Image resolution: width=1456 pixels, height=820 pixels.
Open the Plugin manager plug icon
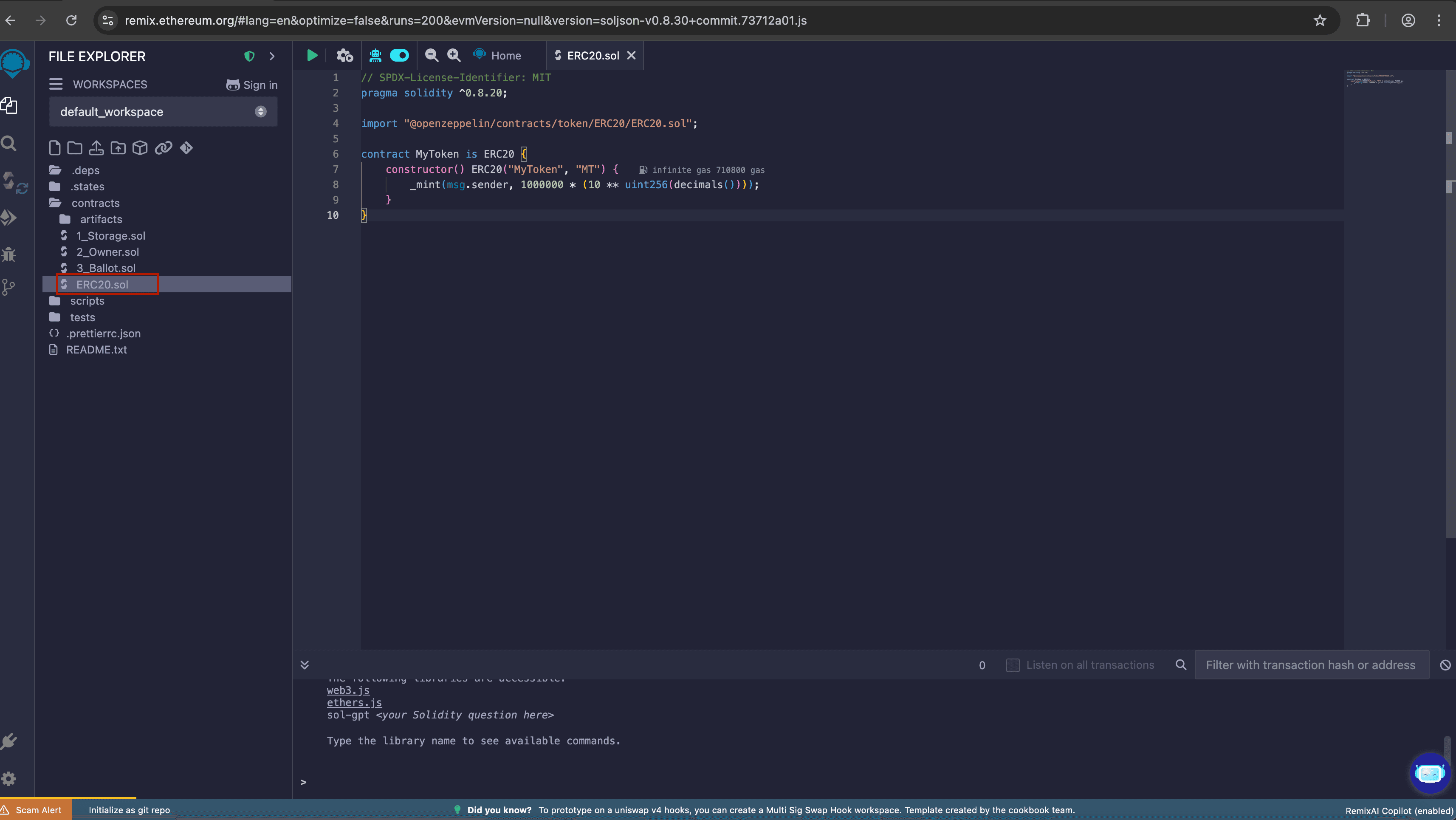point(9,741)
